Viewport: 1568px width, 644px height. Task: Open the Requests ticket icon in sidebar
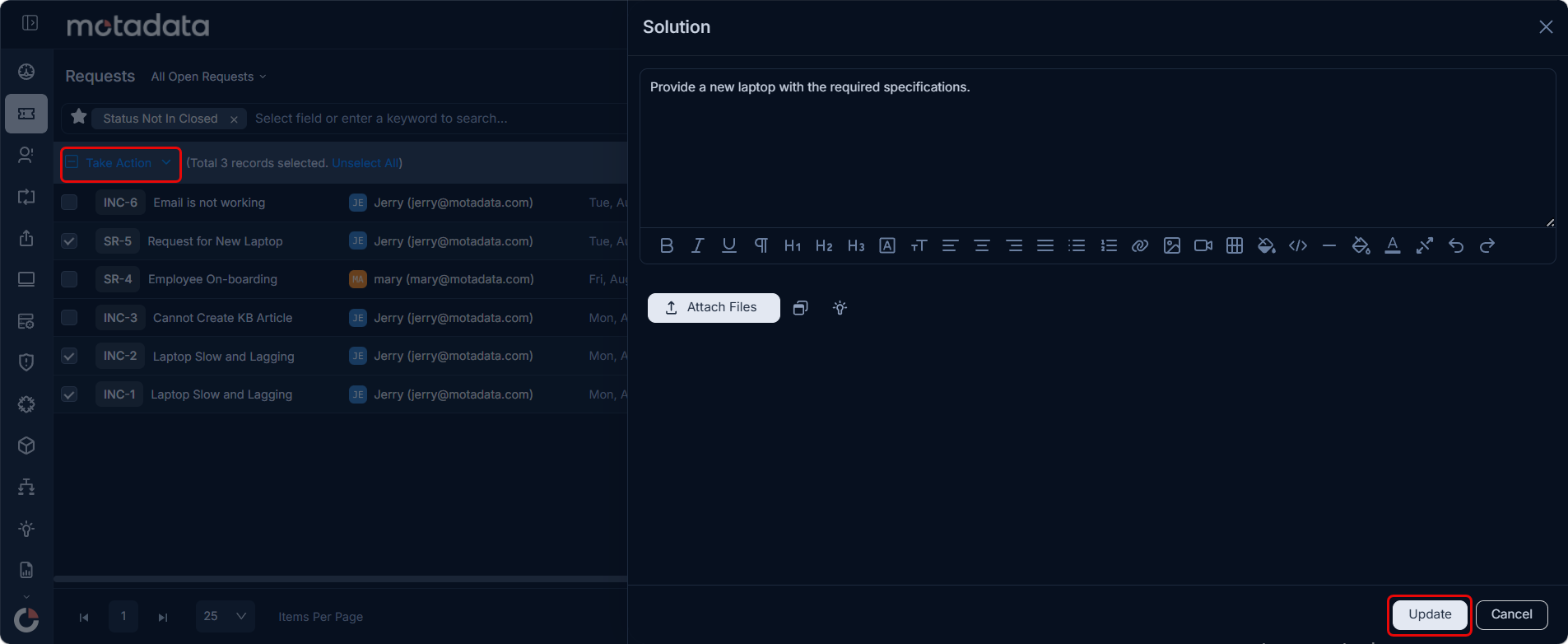tap(26, 114)
